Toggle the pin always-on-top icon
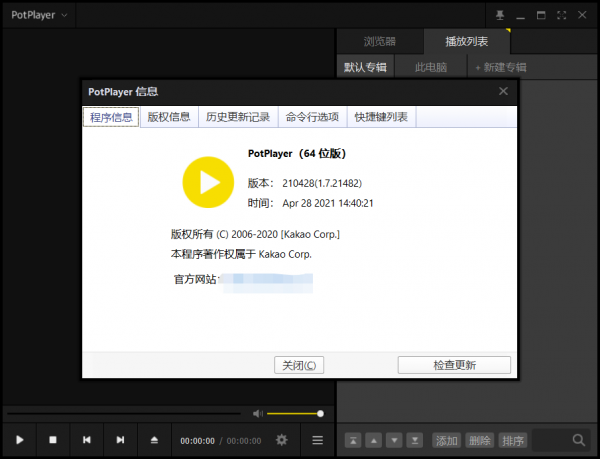Image resolution: width=600 pixels, height=459 pixels. click(500, 15)
